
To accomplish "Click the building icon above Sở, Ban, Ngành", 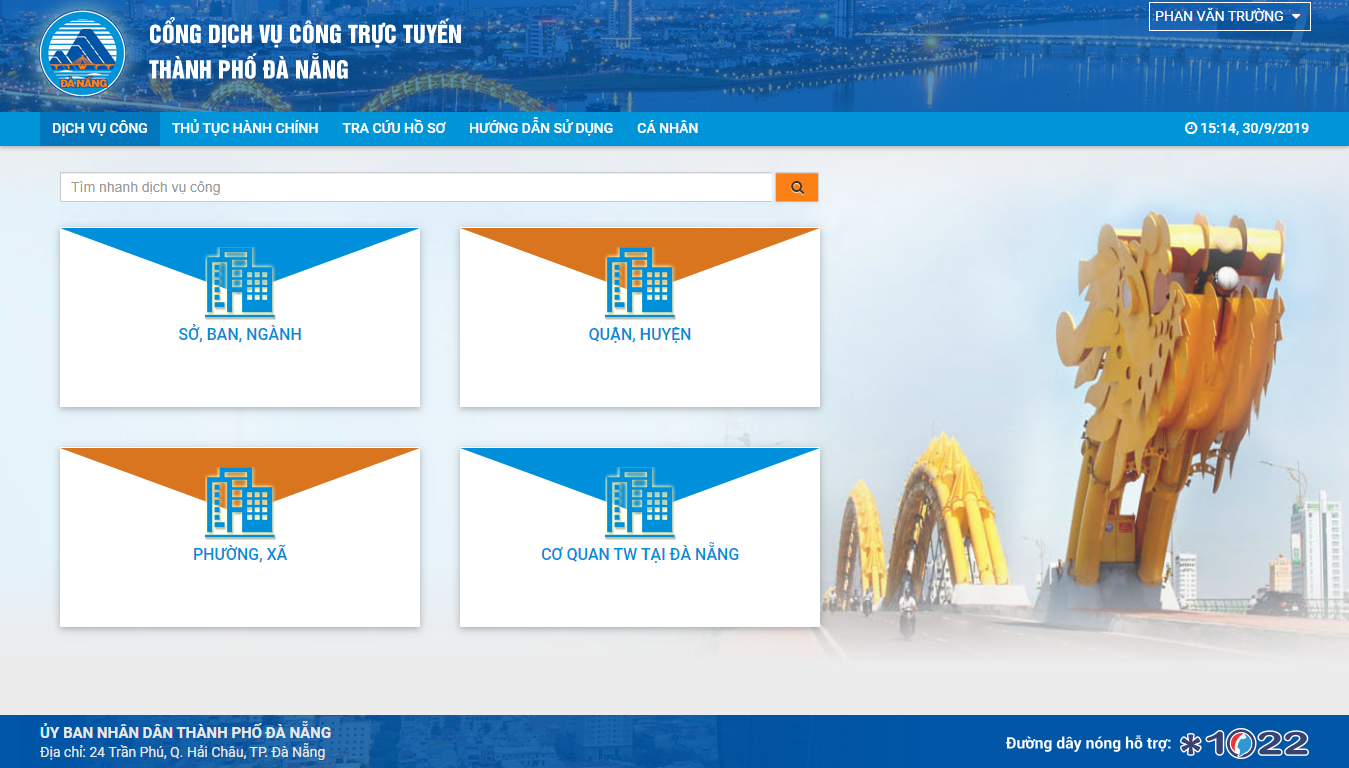I will (240, 283).
